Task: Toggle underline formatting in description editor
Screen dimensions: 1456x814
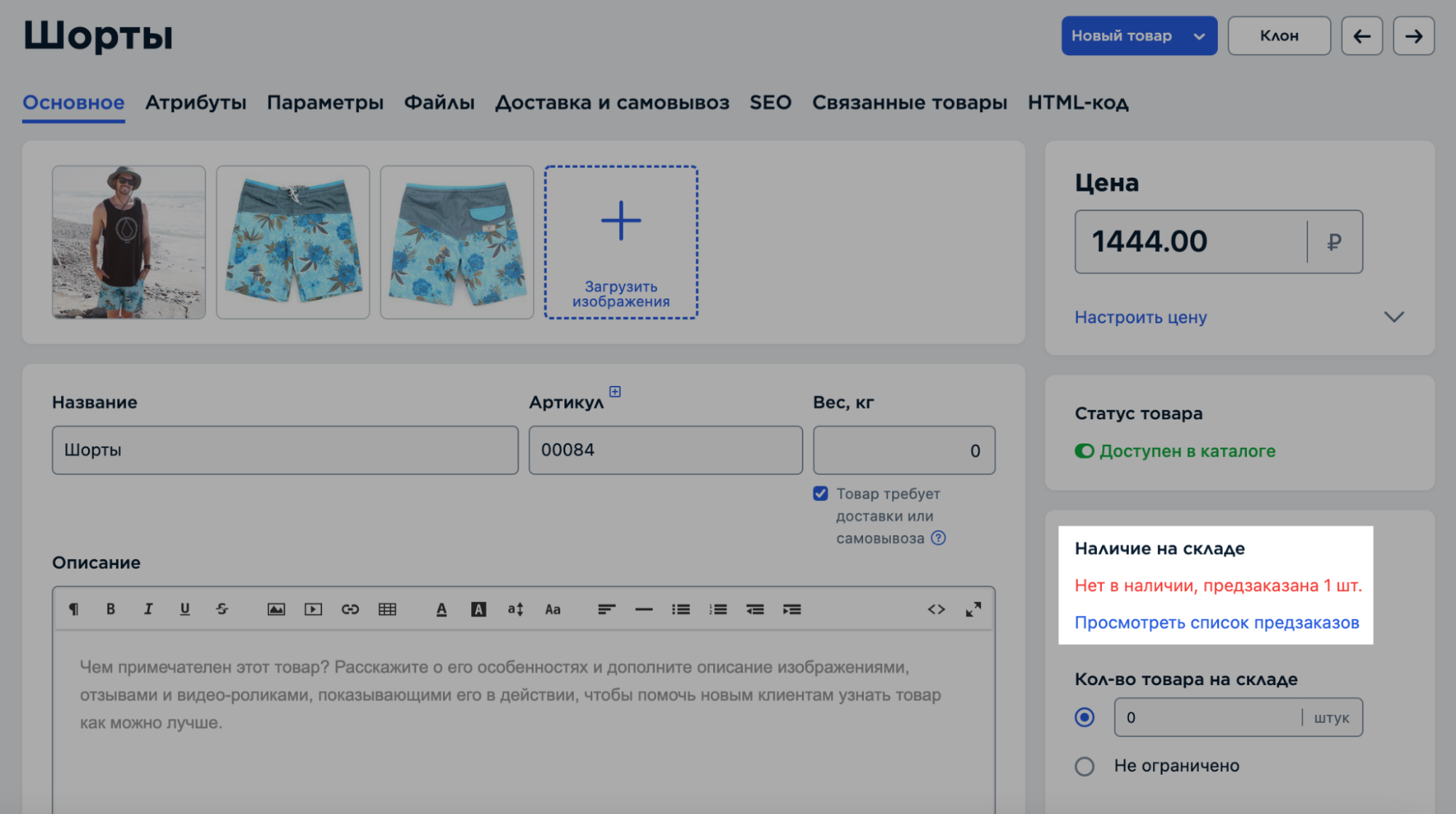Action: 185,609
